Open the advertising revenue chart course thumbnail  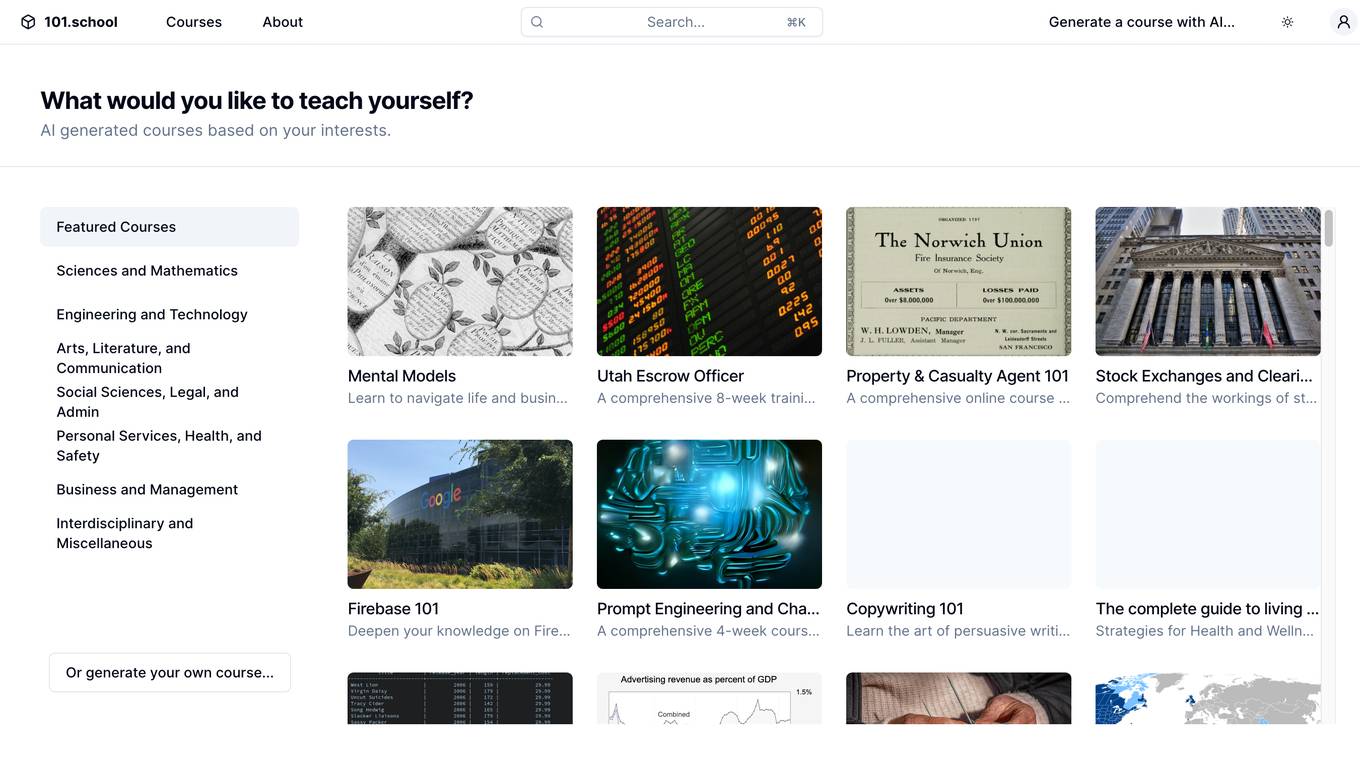(709, 698)
